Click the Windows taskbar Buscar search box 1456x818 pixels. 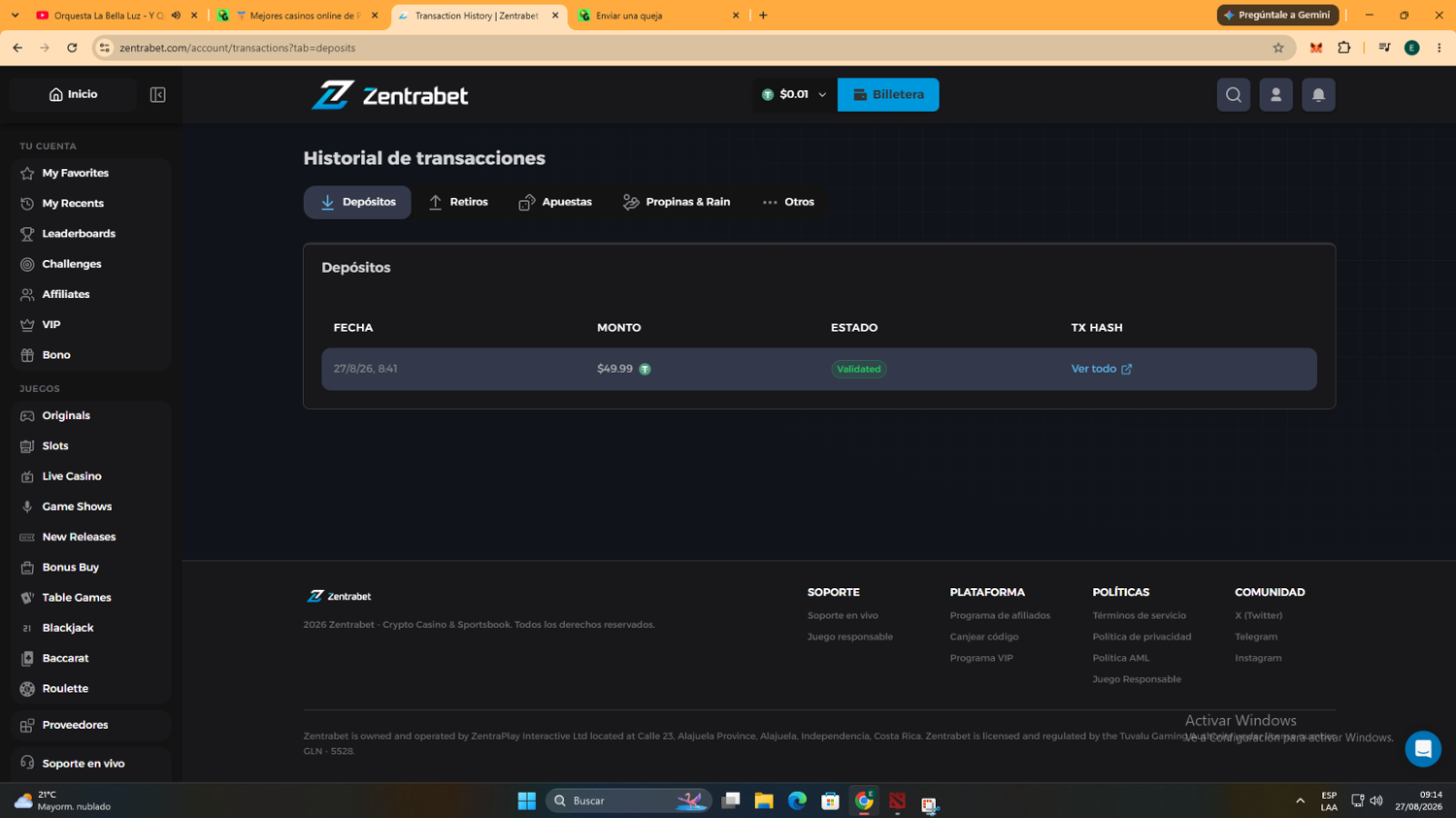(629, 801)
